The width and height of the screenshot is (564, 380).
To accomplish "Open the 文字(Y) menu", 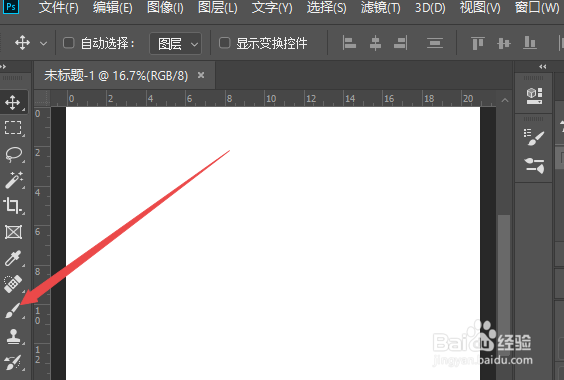I will point(272,8).
